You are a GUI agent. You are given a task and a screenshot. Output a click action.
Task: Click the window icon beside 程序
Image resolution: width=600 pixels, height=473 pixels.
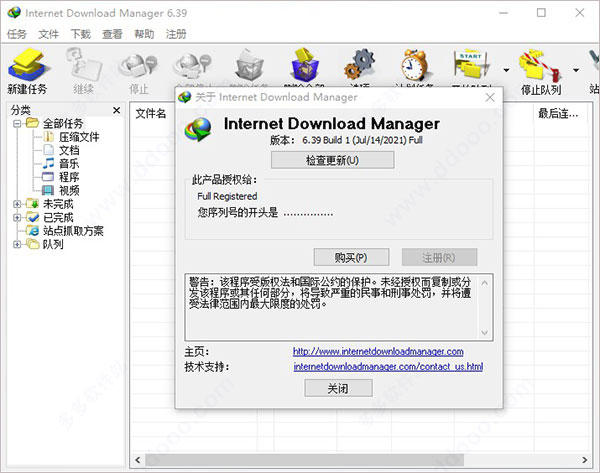pos(48,177)
